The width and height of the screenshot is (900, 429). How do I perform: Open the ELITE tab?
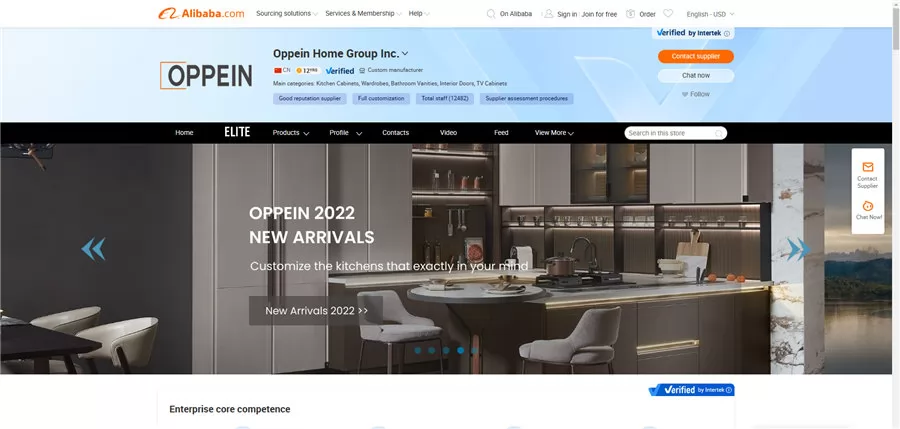(237, 132)
